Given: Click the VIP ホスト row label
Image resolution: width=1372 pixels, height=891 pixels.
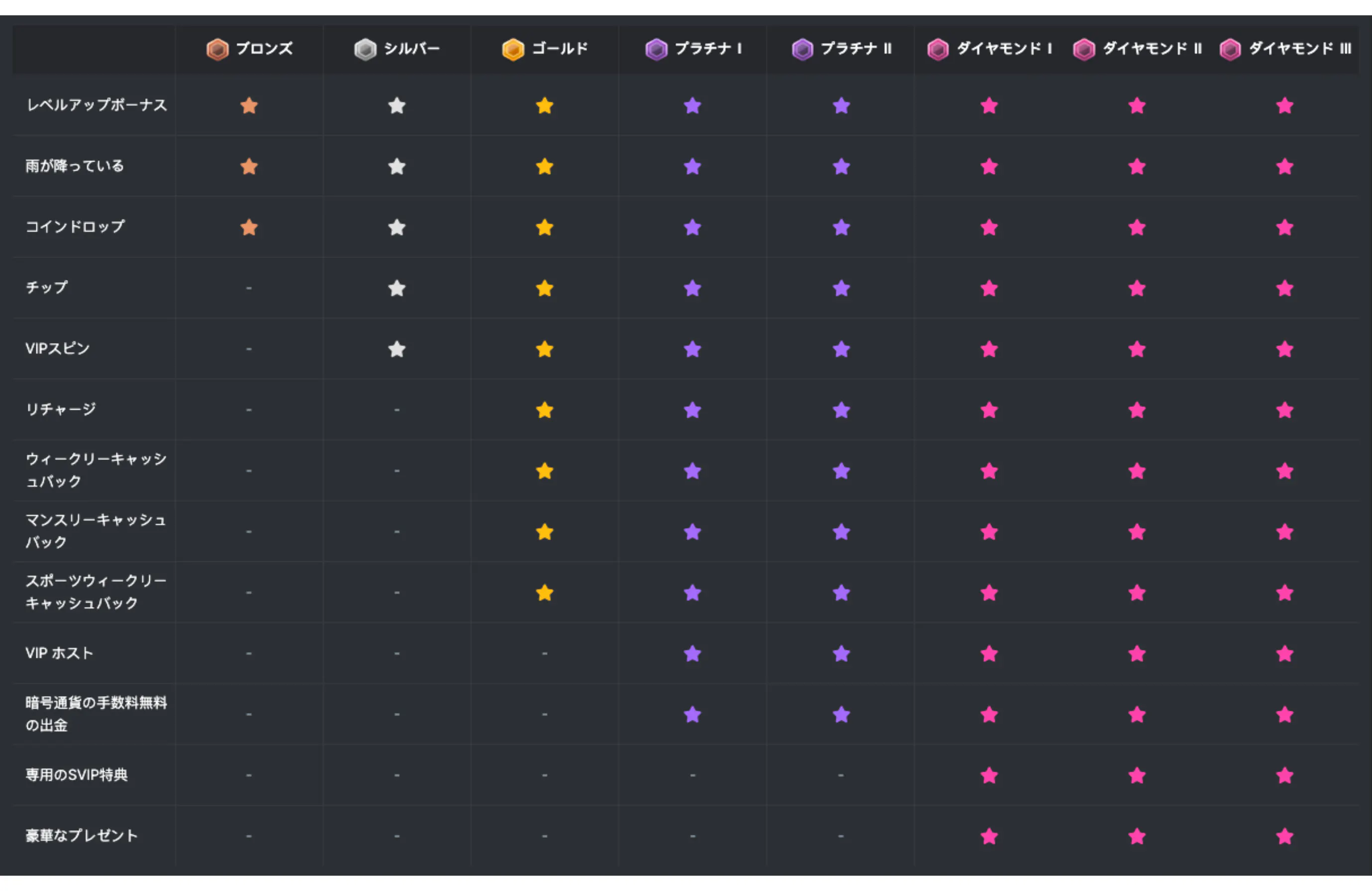Looking at the screenshot, I should 59,653.
